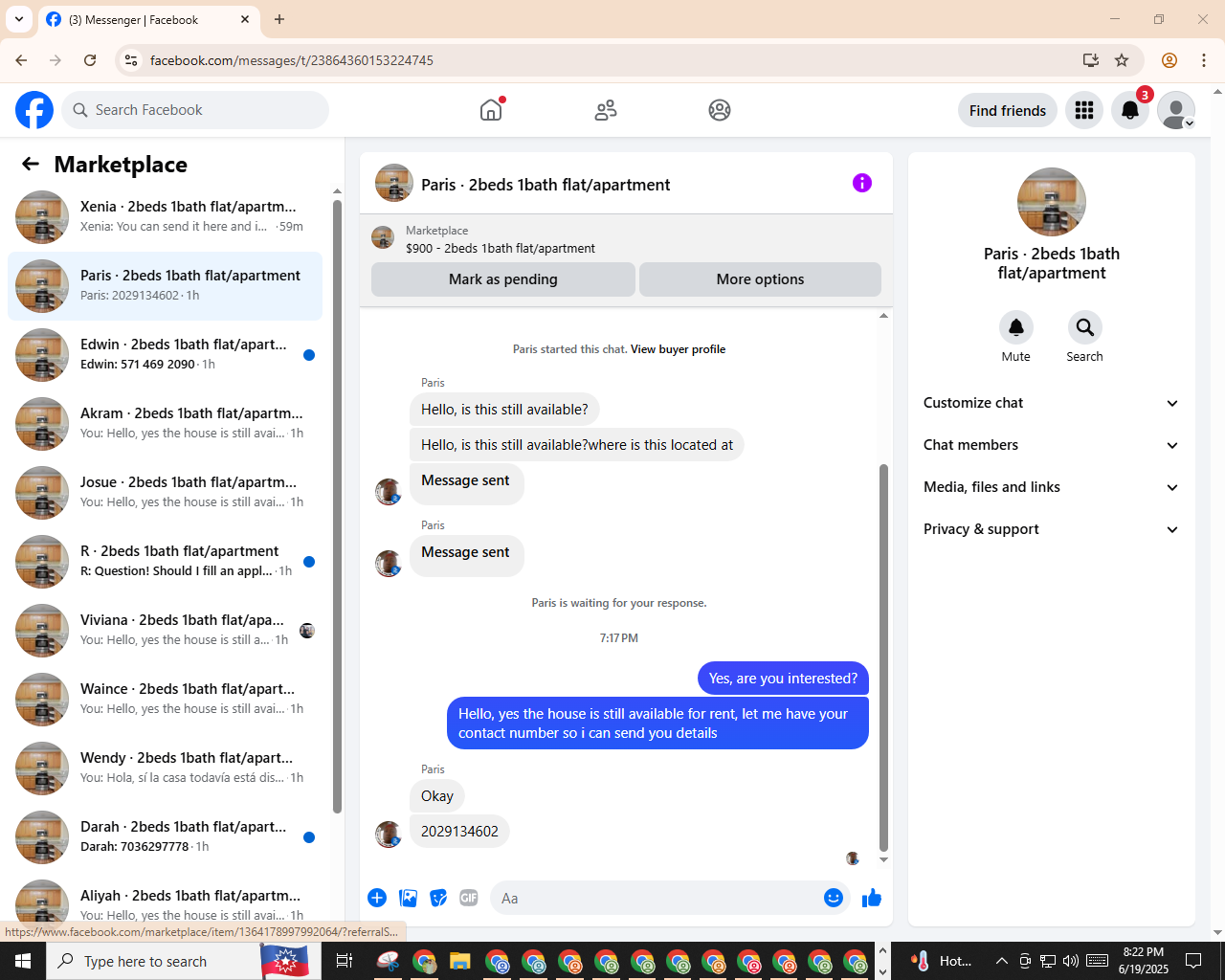Open the purple conversation information icon
Screen dimensions: 1225x980
(862, 183)
